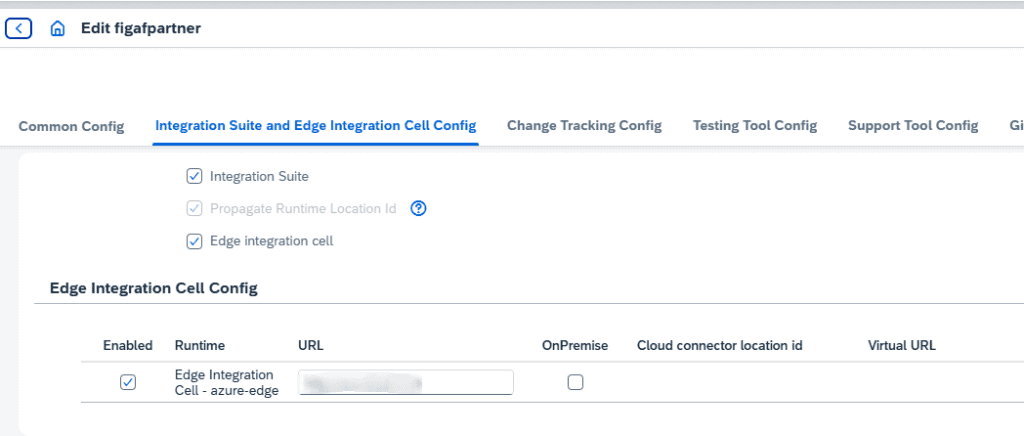Select Integration Suite and Edge Integration Cell Config tab
Viewport: 1024px width, 436px height.
(315, 125)
